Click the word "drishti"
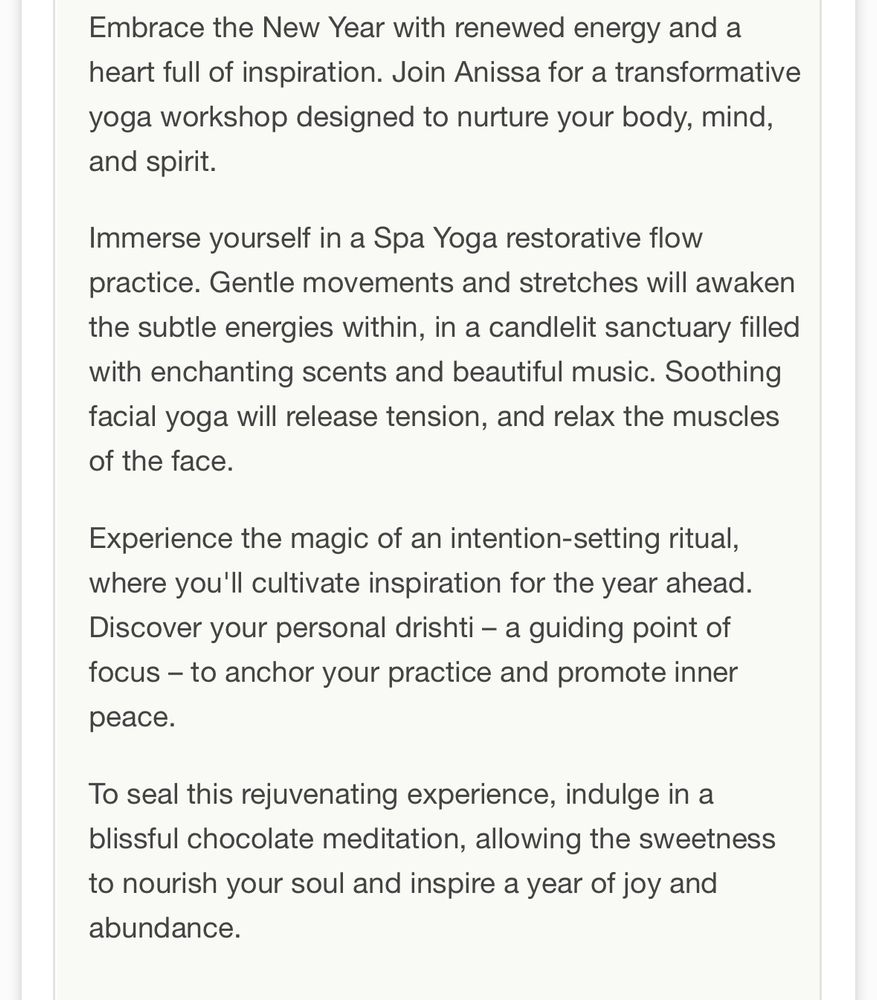877x1000 pixels. pos(434,629)
